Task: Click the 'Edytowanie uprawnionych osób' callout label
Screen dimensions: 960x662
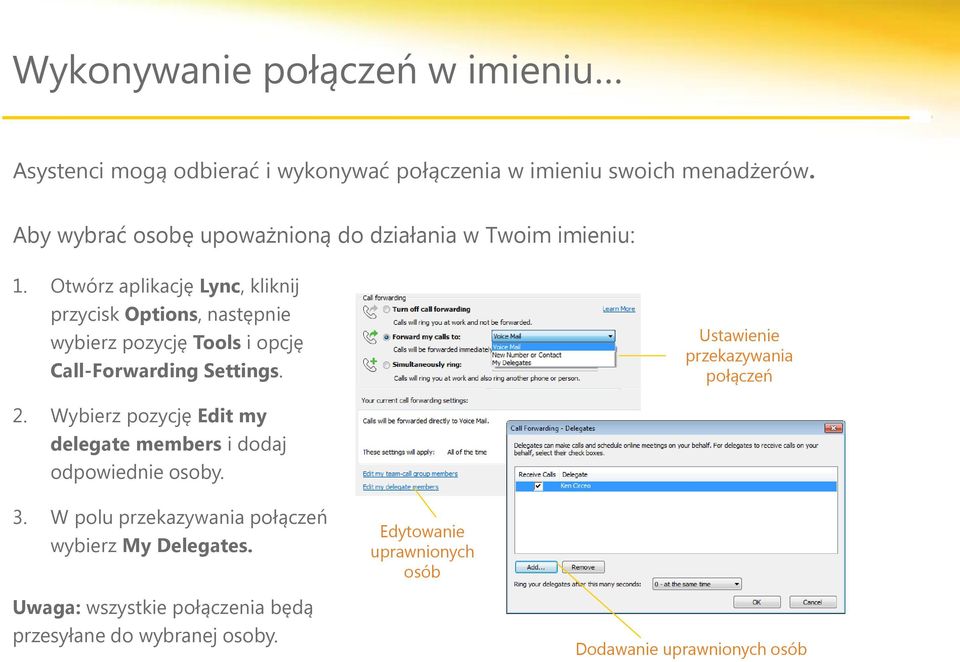Action: pos(422,552)
